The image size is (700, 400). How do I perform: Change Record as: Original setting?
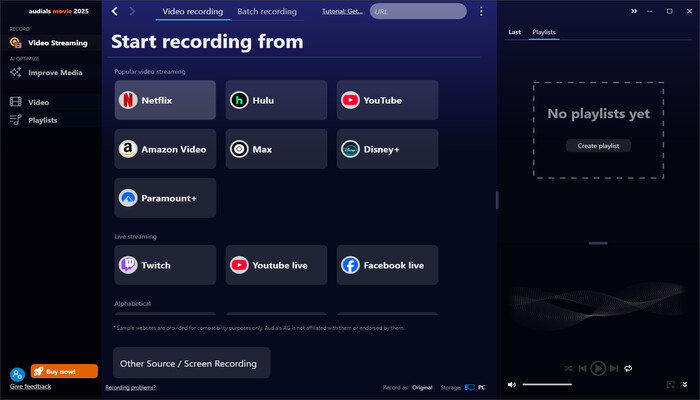click(x=408, y=388)
